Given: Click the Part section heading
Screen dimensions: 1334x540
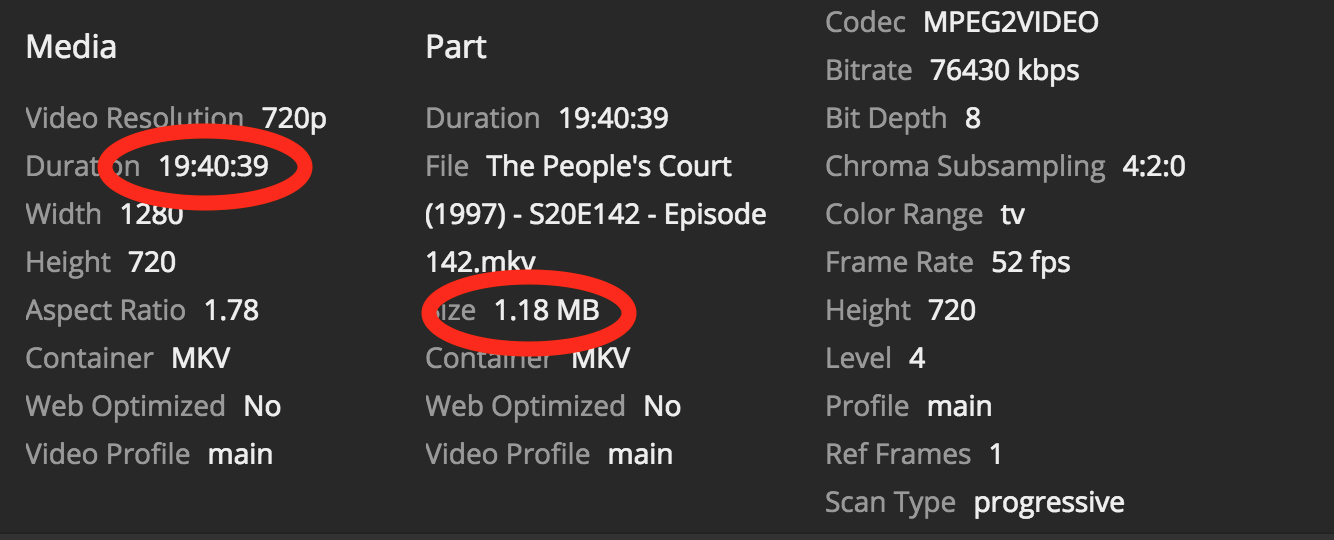Looking at the screenshot, I should [x=456, y=47].
